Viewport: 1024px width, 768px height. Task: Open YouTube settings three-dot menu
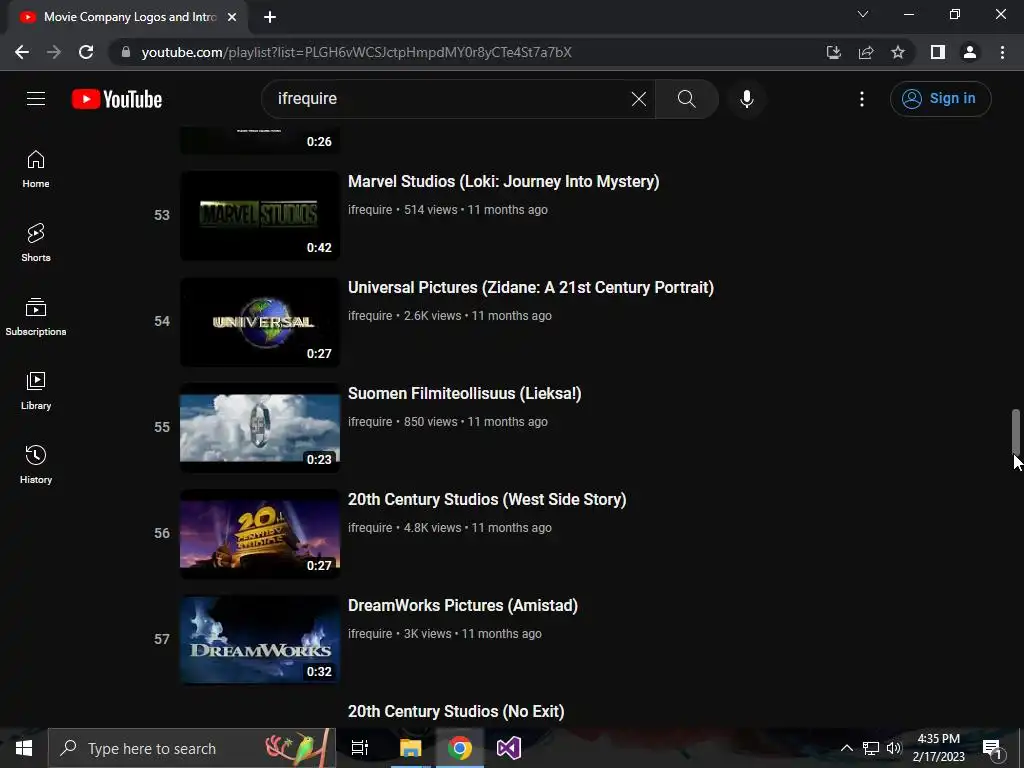pos(861,99)
